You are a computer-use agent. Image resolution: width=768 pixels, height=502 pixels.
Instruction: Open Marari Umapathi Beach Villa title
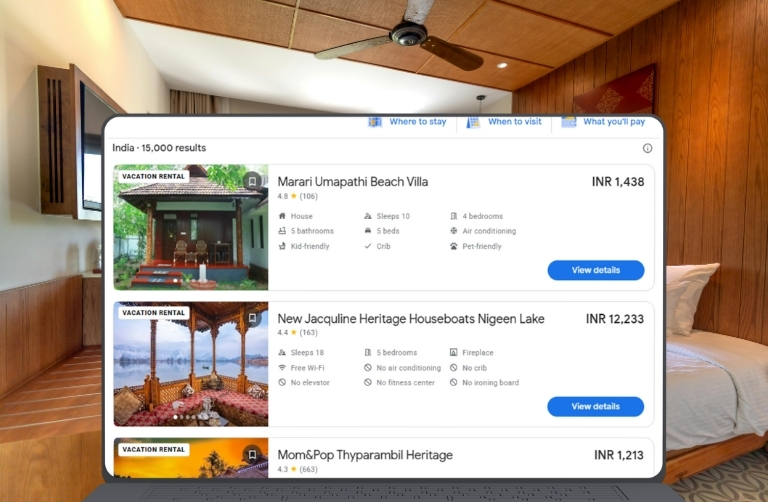pos(353,182)
